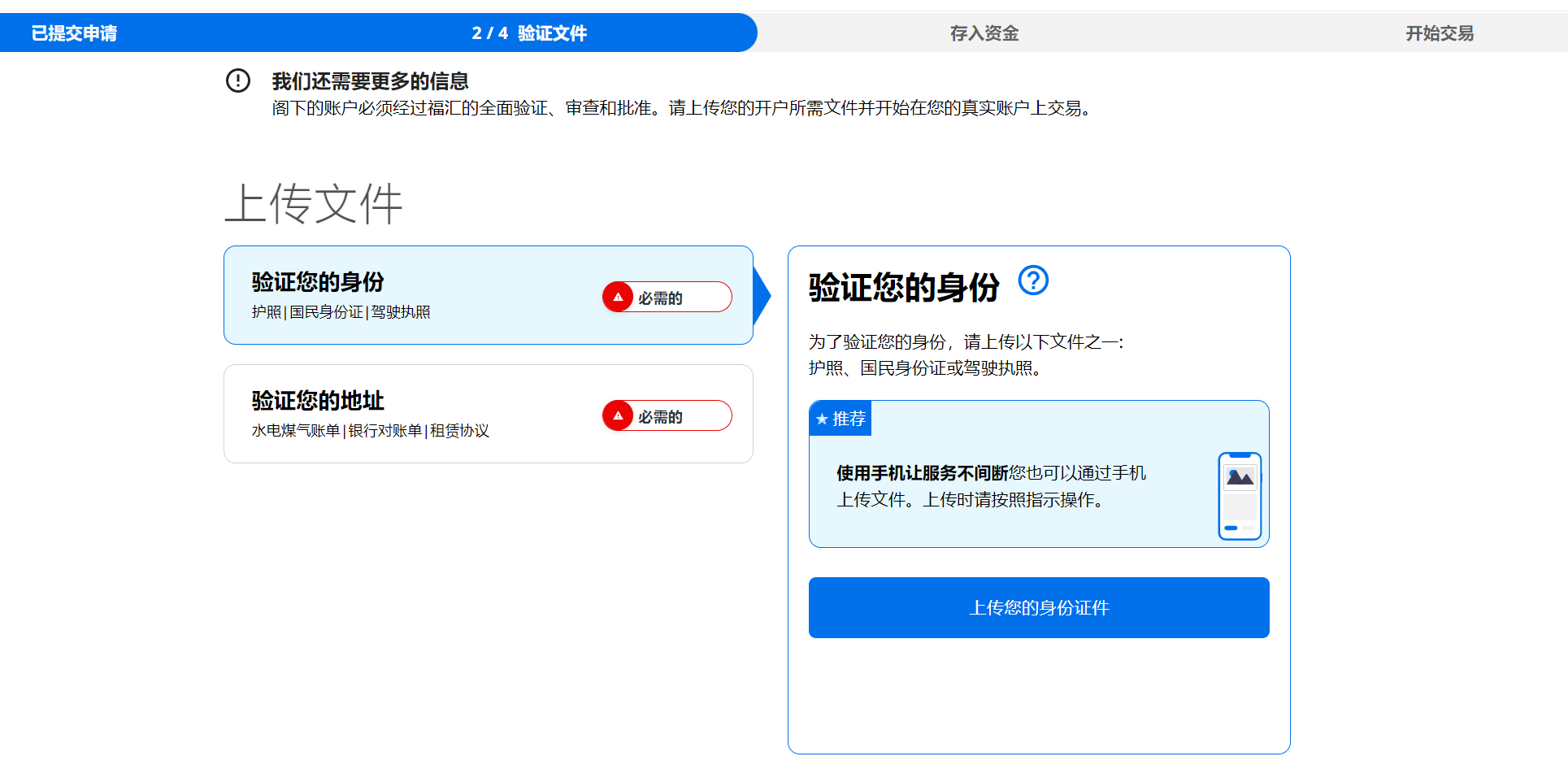Screen dimensions: 1568x765
Task: Click the mobile phone upload illustration
Action: pyautogui.click(x=1239, y=496)
